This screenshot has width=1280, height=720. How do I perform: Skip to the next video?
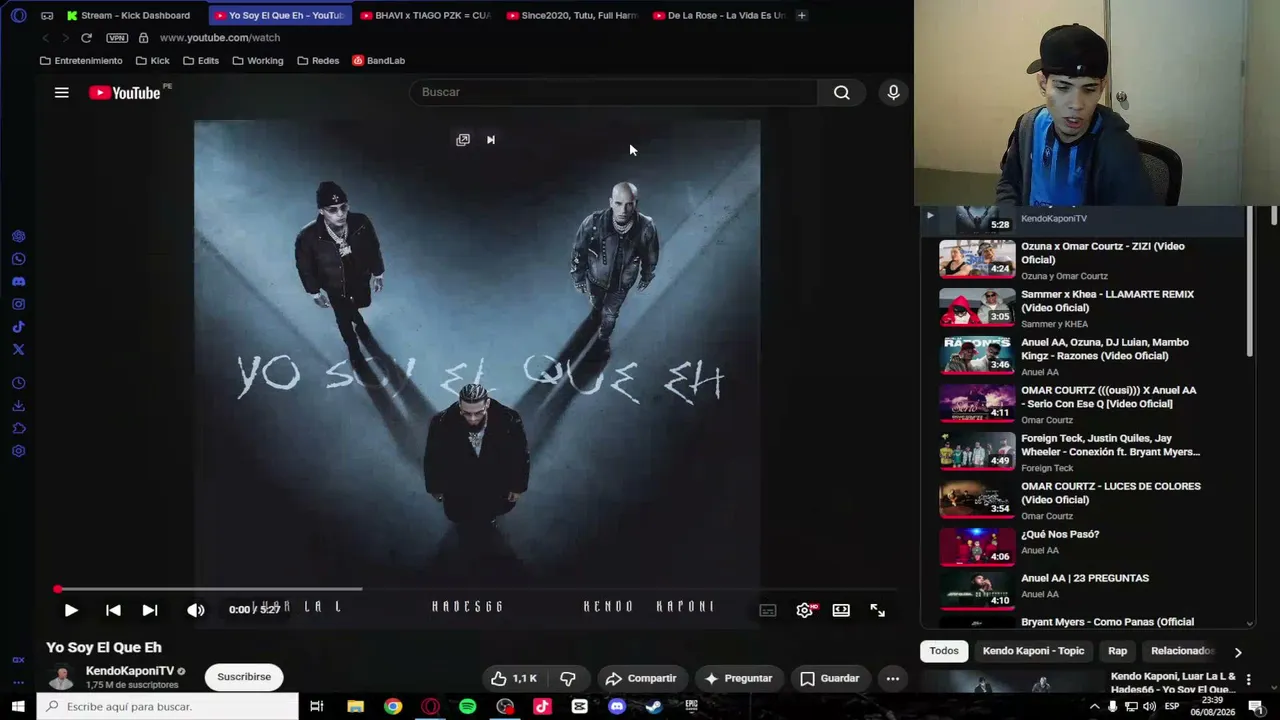[x=150, y=610]
